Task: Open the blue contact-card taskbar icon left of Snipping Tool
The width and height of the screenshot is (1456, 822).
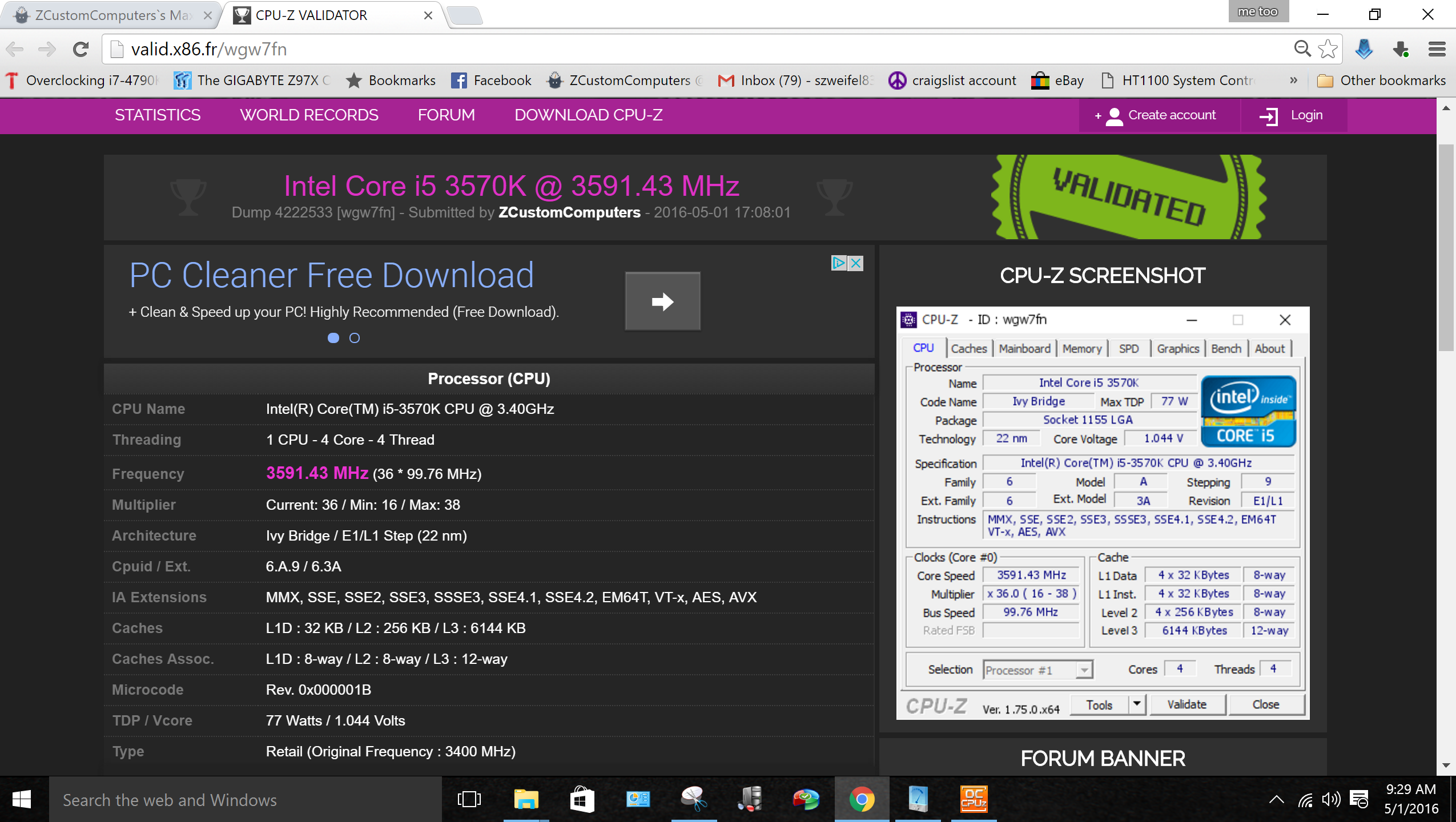Action: click(638, 799)
